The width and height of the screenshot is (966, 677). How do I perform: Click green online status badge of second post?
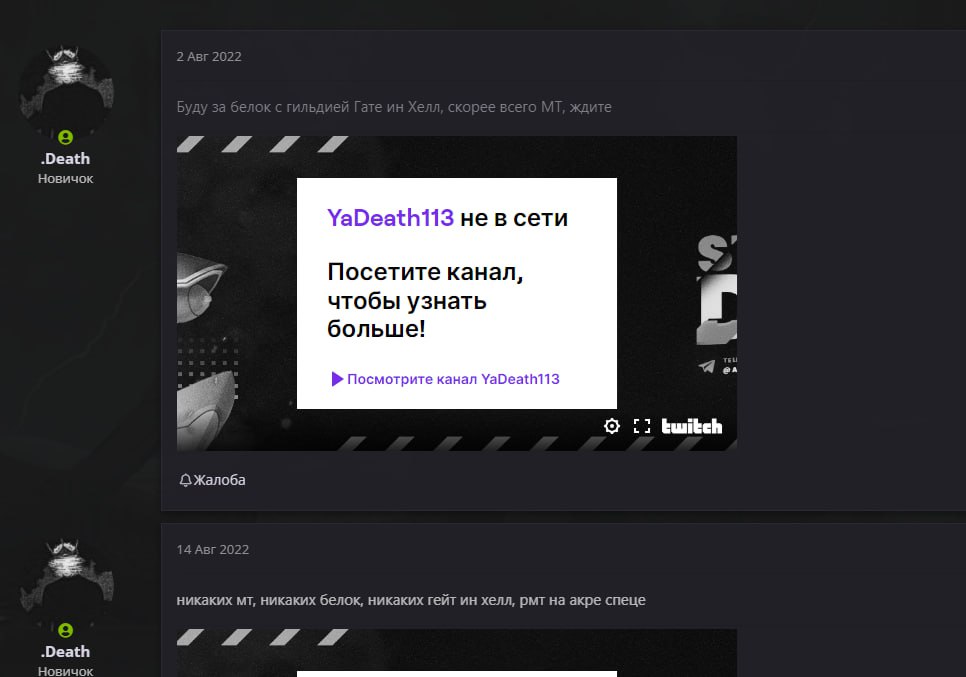click(65, 630)
